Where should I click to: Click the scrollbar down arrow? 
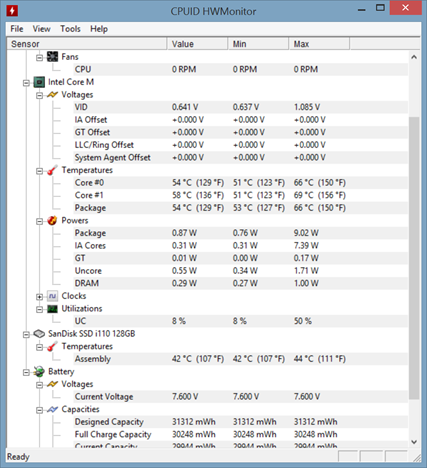click(x=414, y=442)
